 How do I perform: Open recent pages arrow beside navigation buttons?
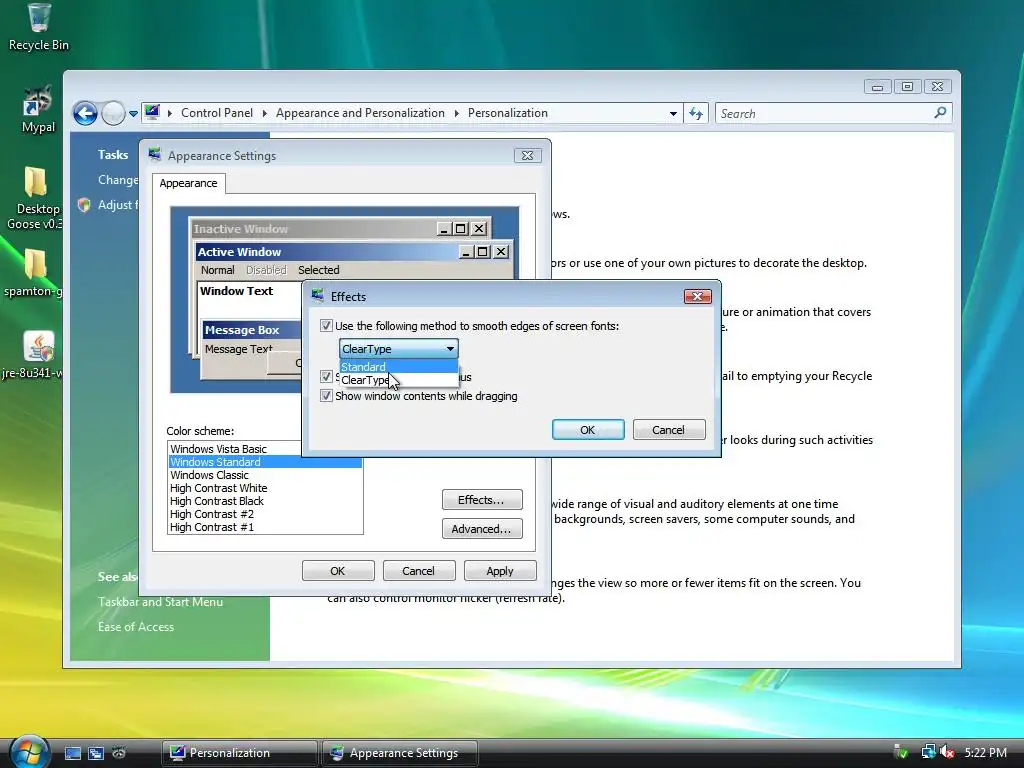133,114
